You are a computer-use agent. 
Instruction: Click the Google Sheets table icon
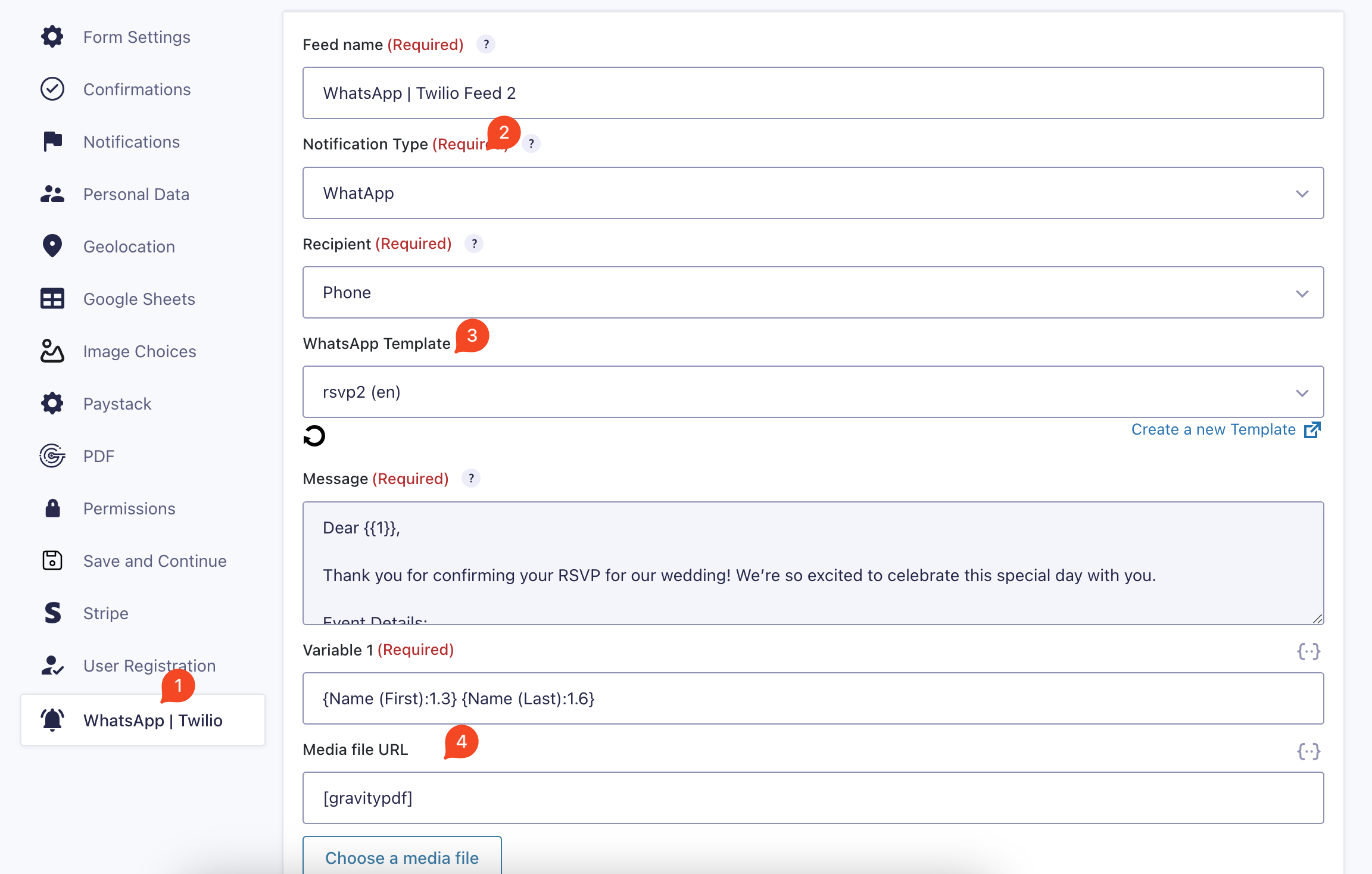coord(52,299)
